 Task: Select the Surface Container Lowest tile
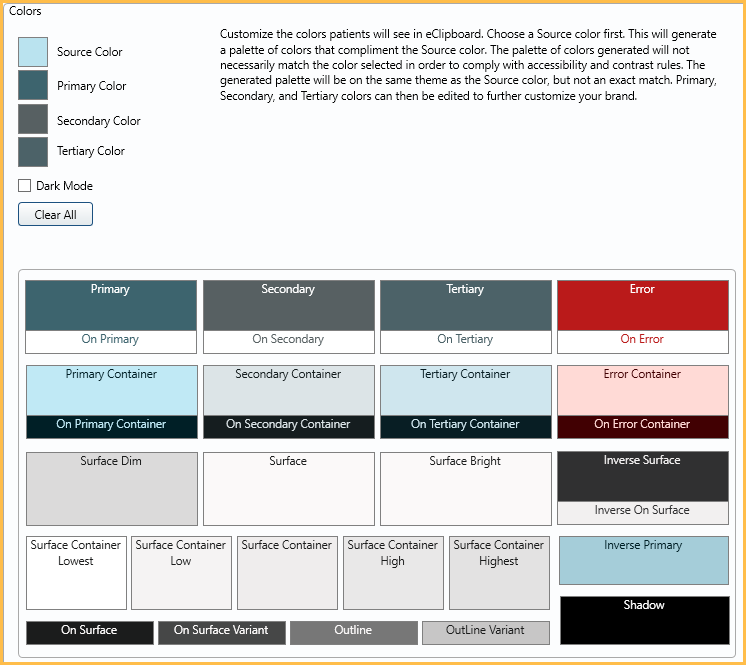coord(76,573)
